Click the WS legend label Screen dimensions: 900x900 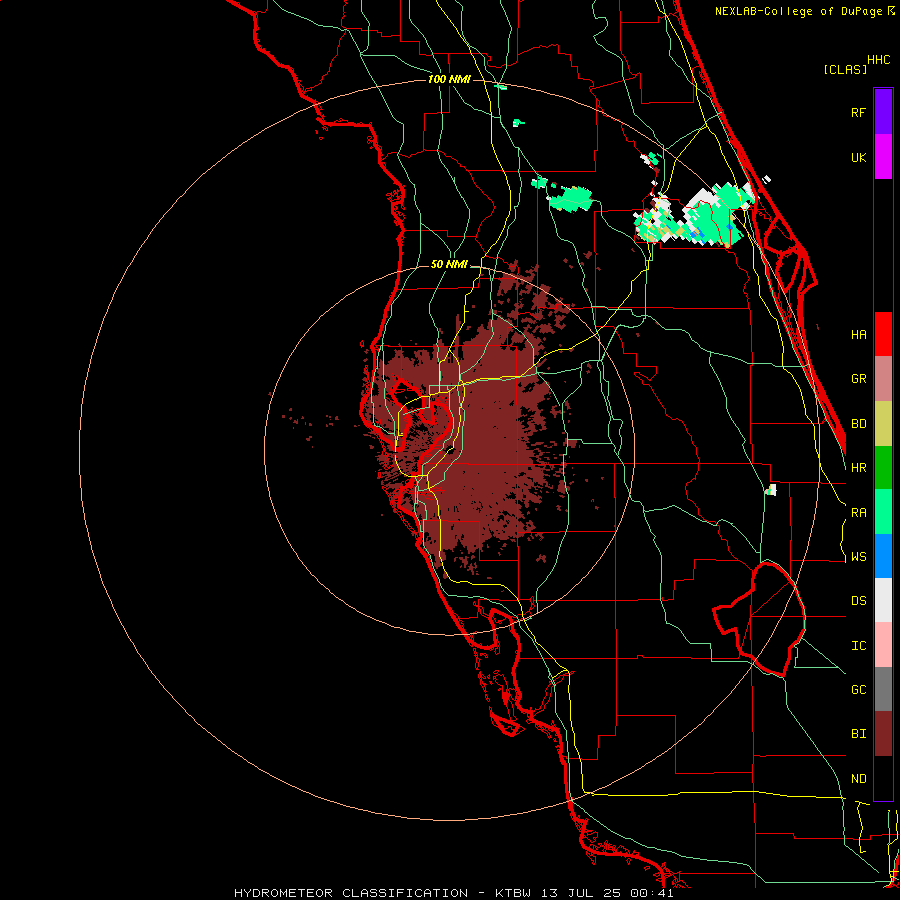click(x=859, y=557)
